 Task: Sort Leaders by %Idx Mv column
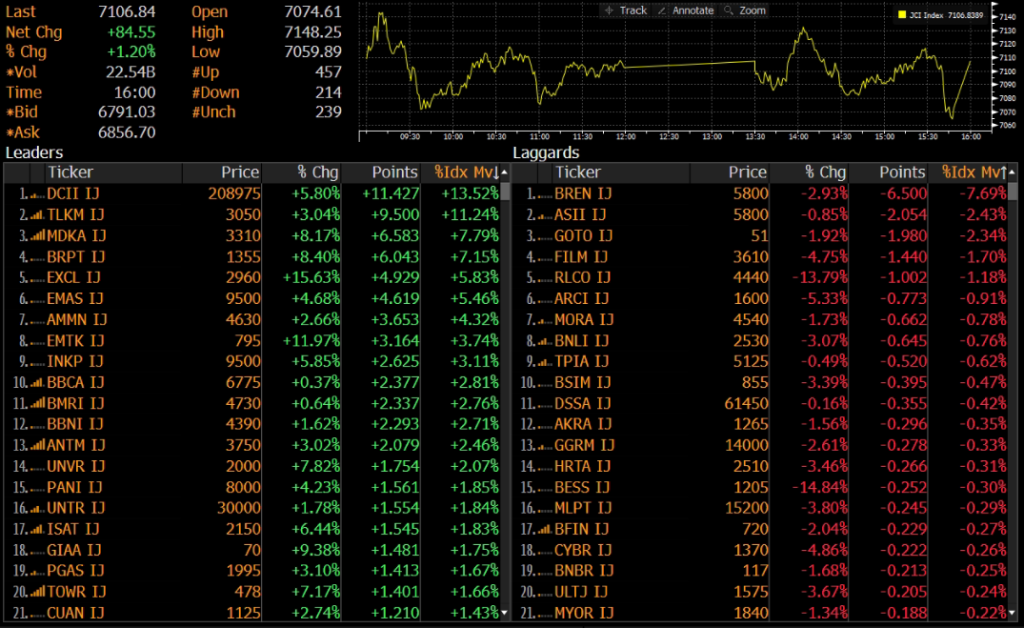pos(467,173)
